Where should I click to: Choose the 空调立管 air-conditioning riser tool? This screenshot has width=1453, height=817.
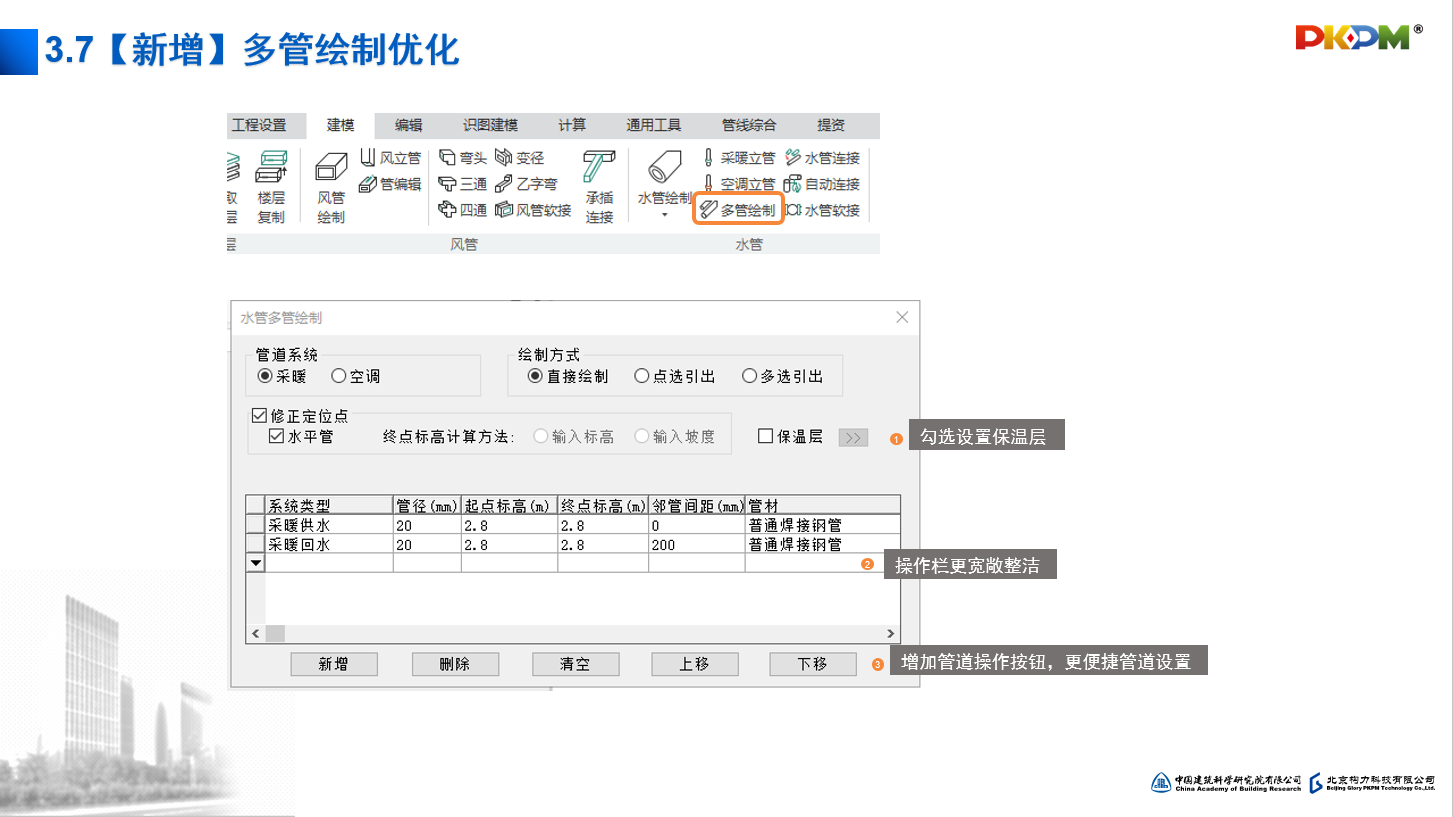pos(738,184)
